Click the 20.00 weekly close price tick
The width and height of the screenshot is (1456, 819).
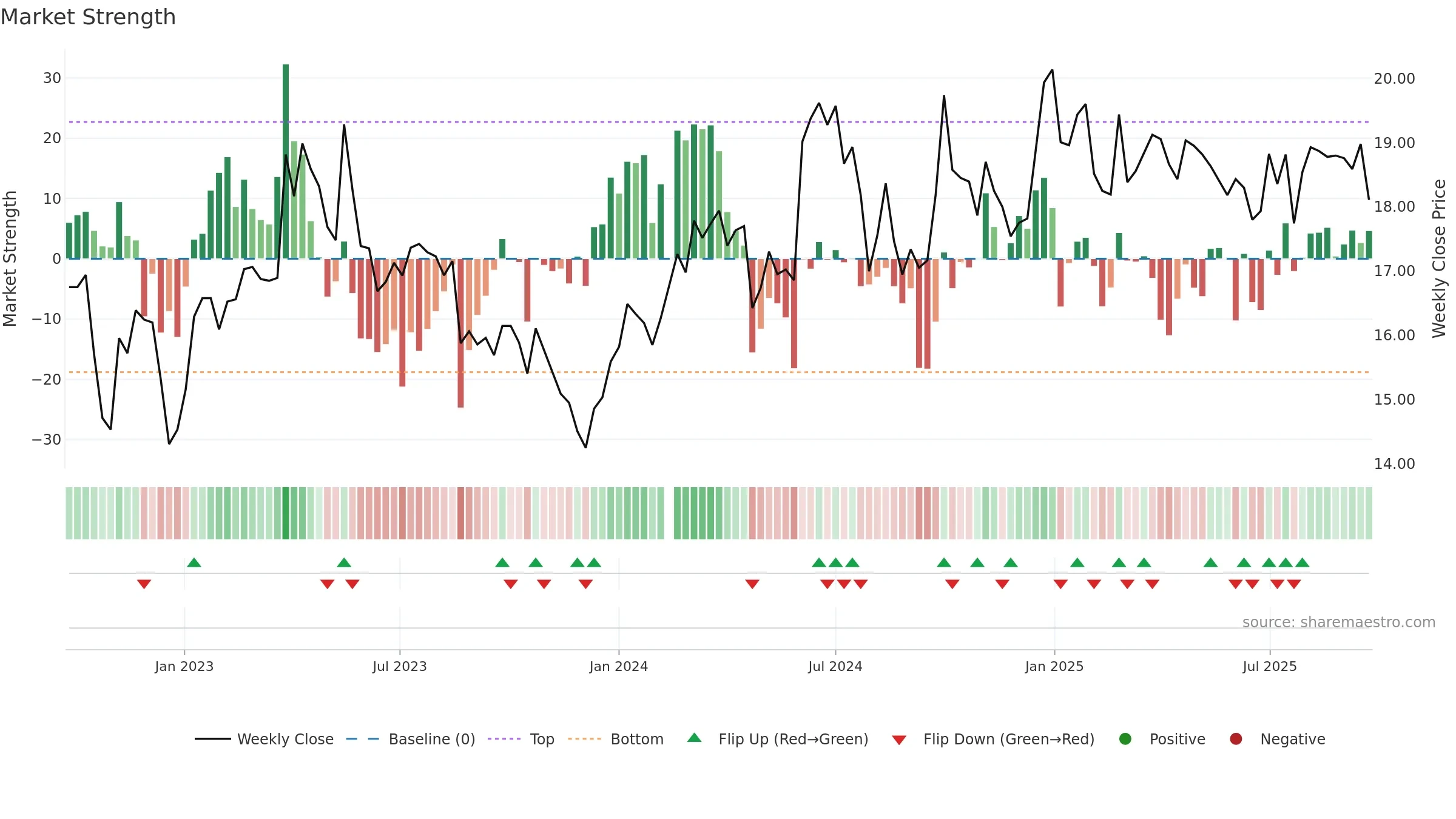click(1395, 78)
